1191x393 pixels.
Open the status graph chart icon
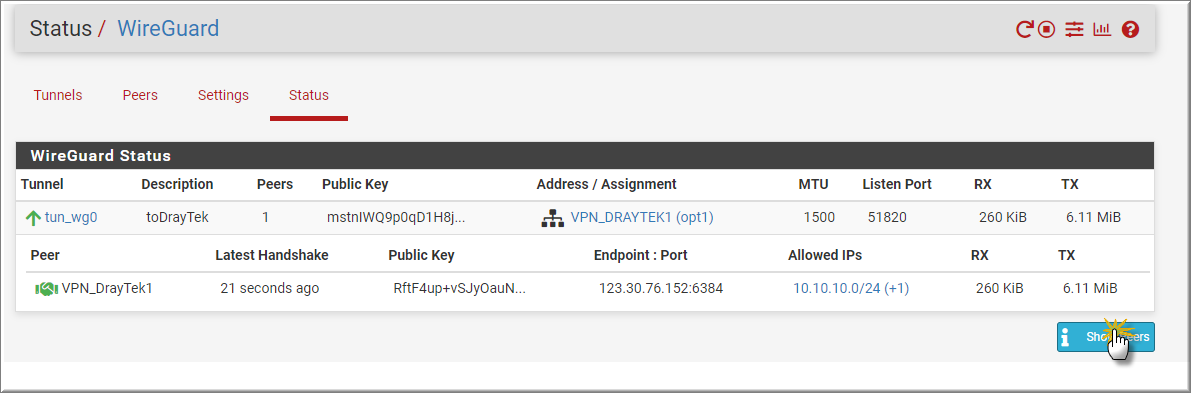tap(1101, 30)
